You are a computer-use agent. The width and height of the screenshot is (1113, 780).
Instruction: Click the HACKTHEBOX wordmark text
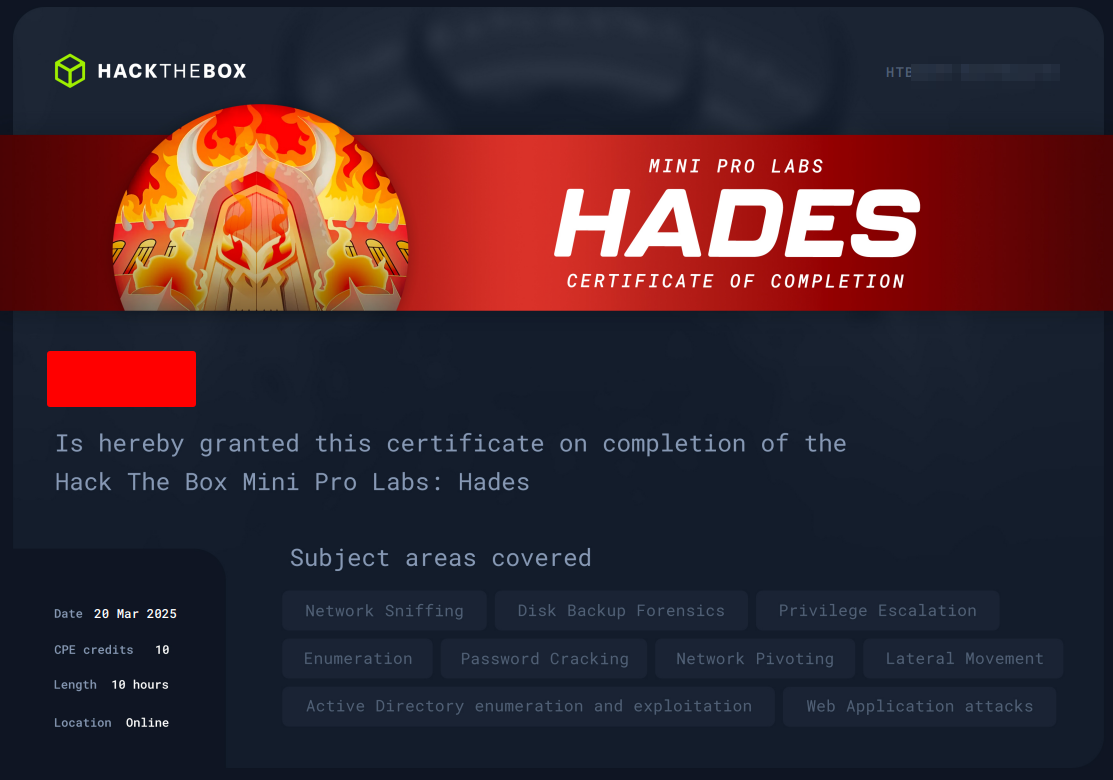tap(172, 71)
